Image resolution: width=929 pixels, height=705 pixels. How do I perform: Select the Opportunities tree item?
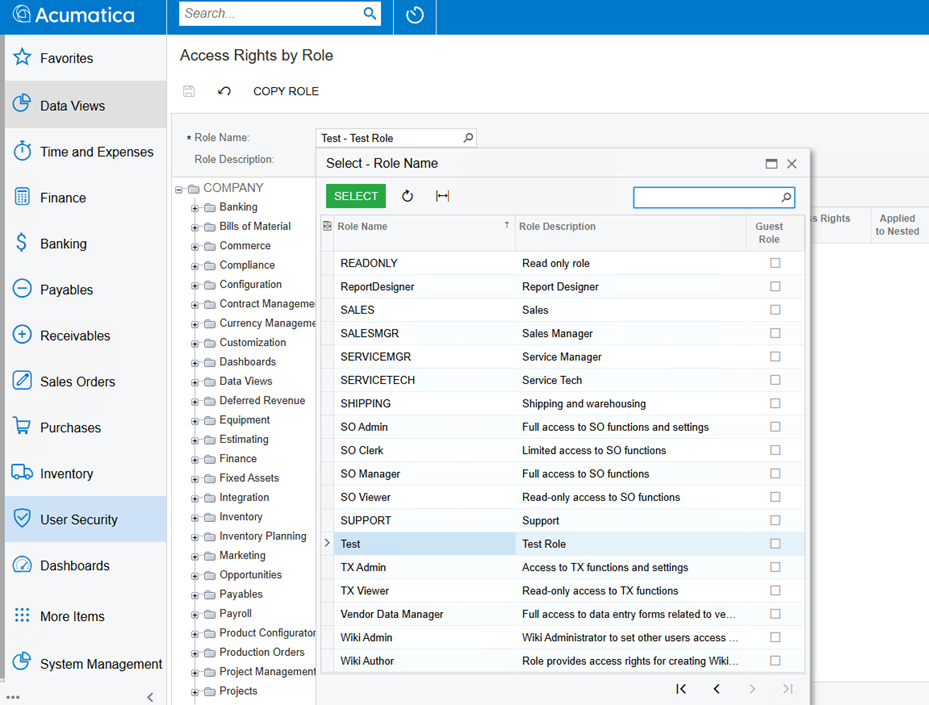pos(250,575)
